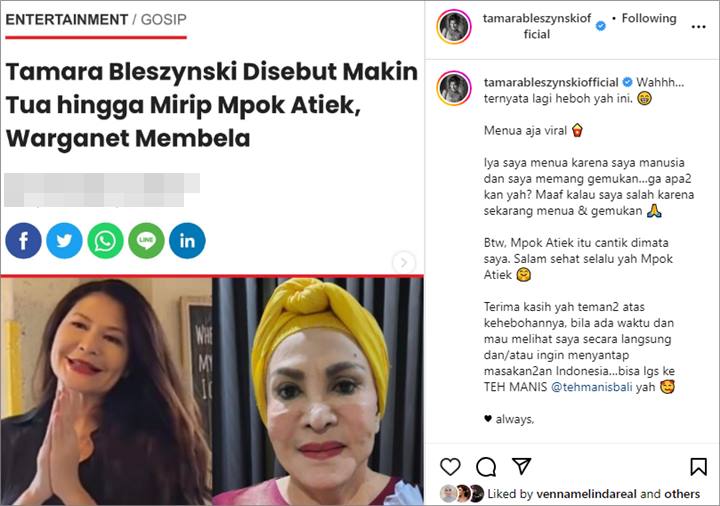Open the GOSIP subcategory
This screenshot has width=720, height=506.
163,20
